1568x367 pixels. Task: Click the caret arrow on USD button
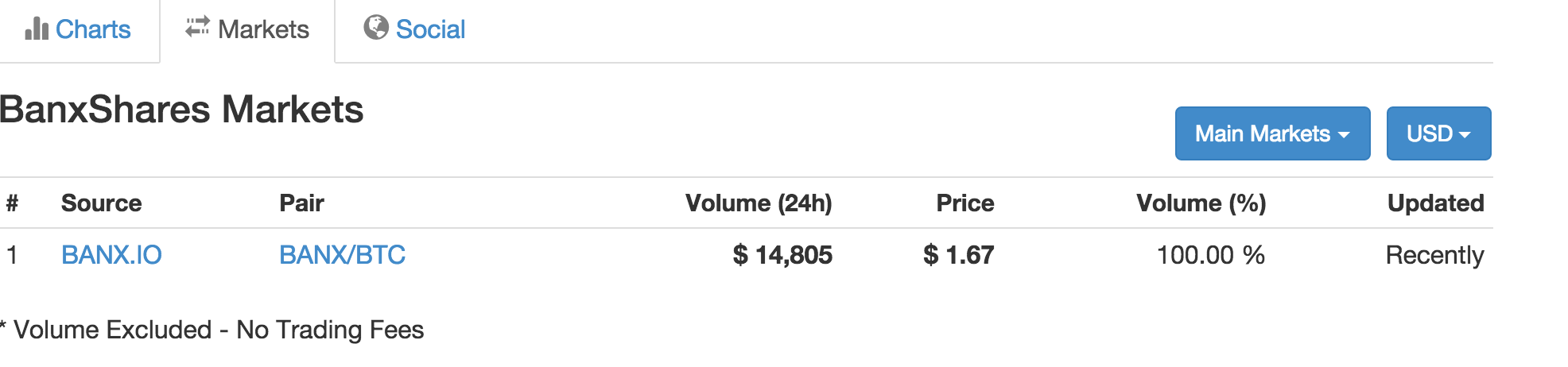tap(1465, 135)
